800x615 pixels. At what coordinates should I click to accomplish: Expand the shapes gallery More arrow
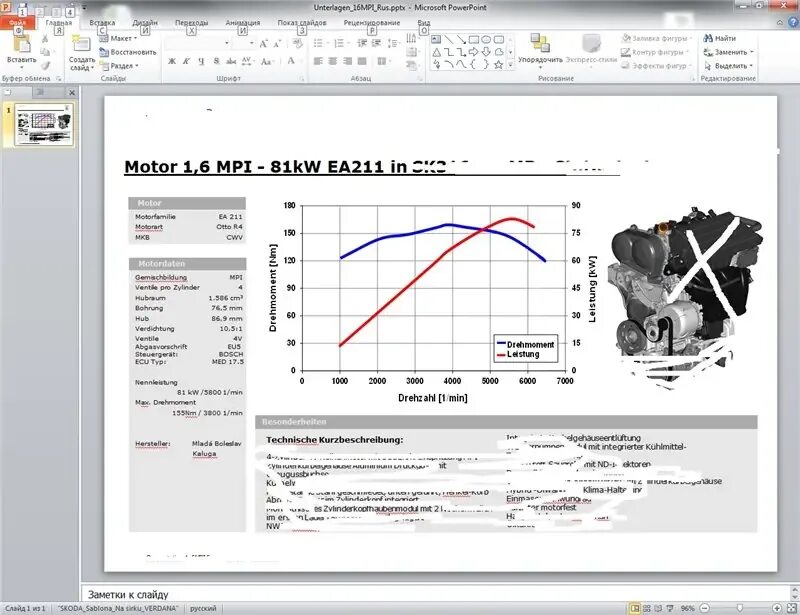coord(510,65)
